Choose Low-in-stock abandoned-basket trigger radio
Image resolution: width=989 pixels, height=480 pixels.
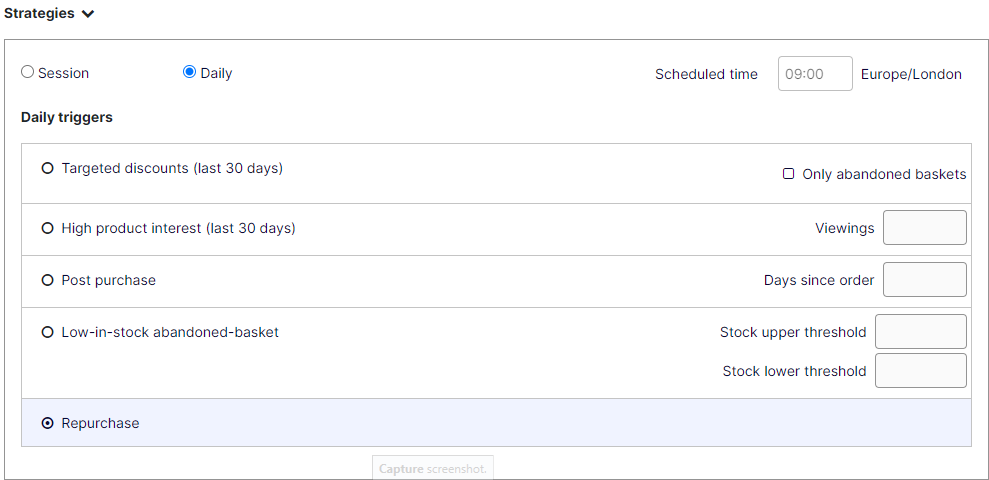tap(47, 332)
